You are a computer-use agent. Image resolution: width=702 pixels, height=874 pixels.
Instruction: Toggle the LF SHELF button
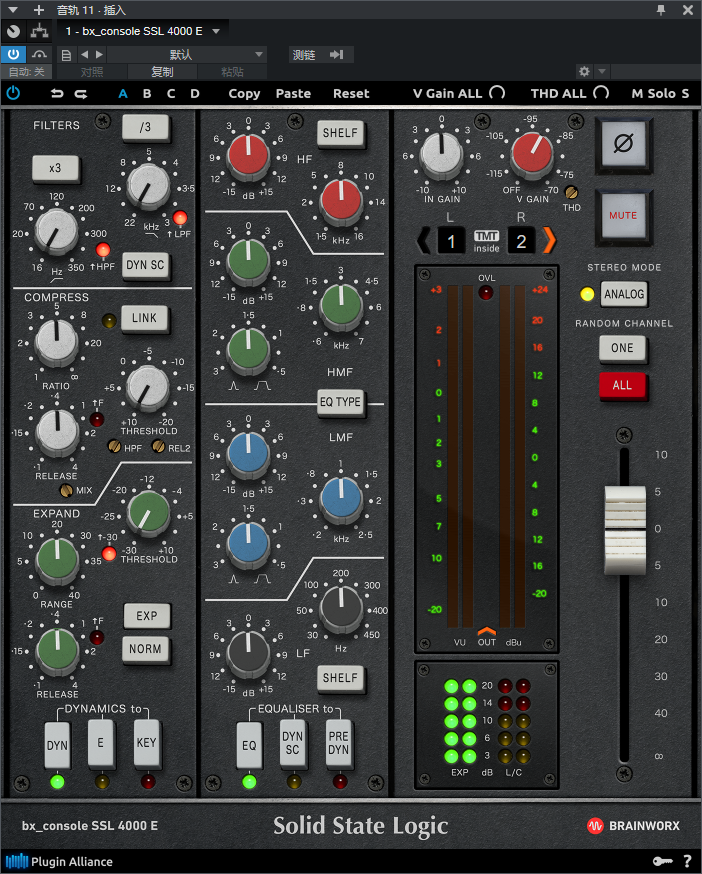click(340, 678)
